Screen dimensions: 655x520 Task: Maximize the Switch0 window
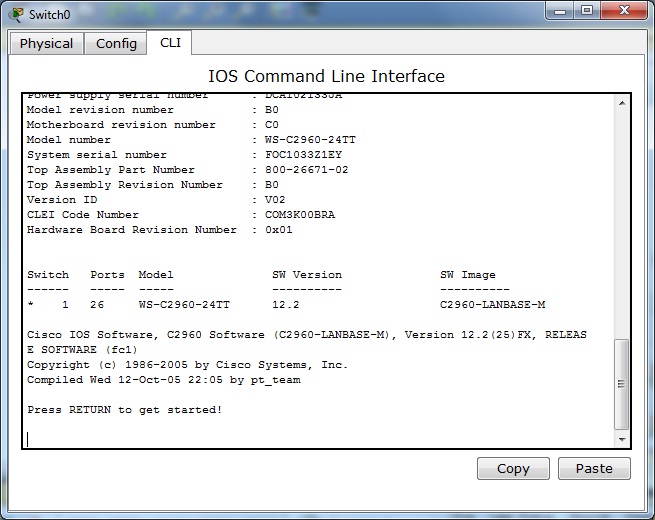point(586,11)
